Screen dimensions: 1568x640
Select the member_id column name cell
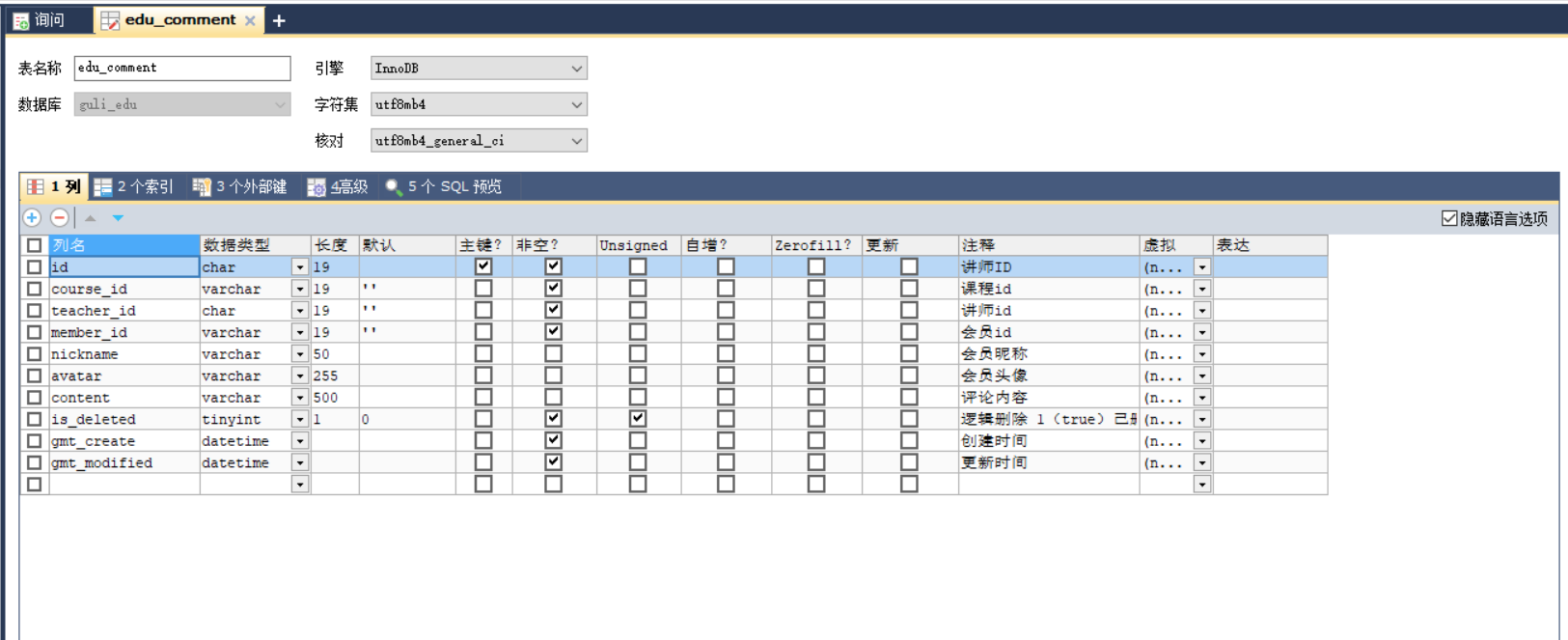click(124, 332)
